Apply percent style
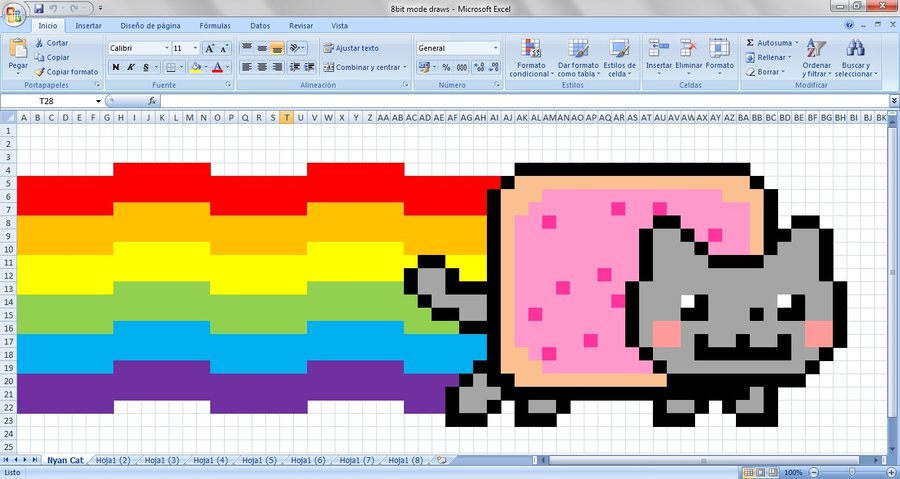Image resolution: width=900 pixels, height=479 pixels. pyautogui.click(x=446, y=67)
